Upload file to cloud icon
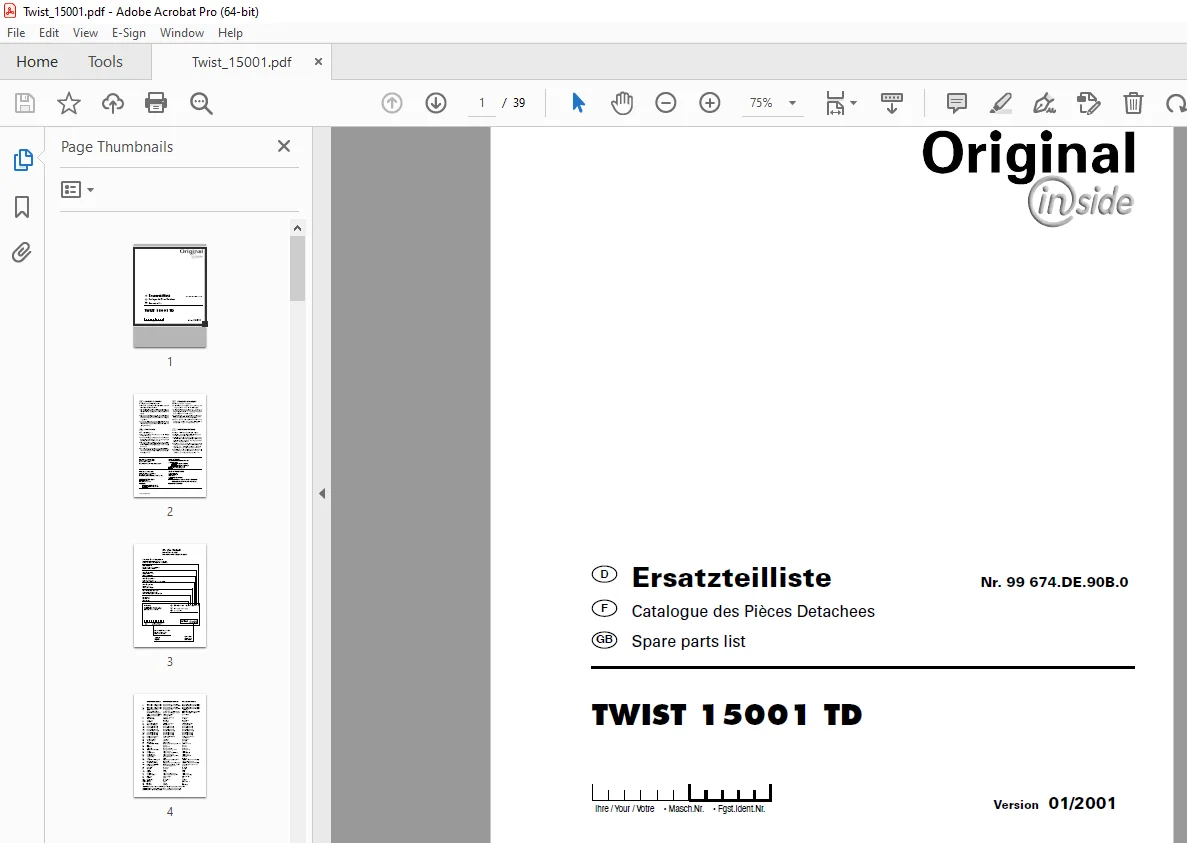The image size is (1187, 843). 113,103
